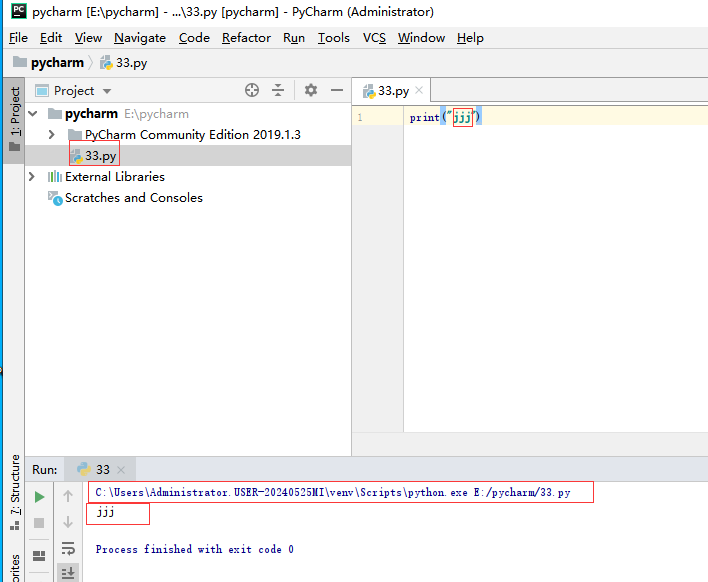Expand External Libraries node
The image size is (708, 582).
pyautogui.click(x=32, y=177)
